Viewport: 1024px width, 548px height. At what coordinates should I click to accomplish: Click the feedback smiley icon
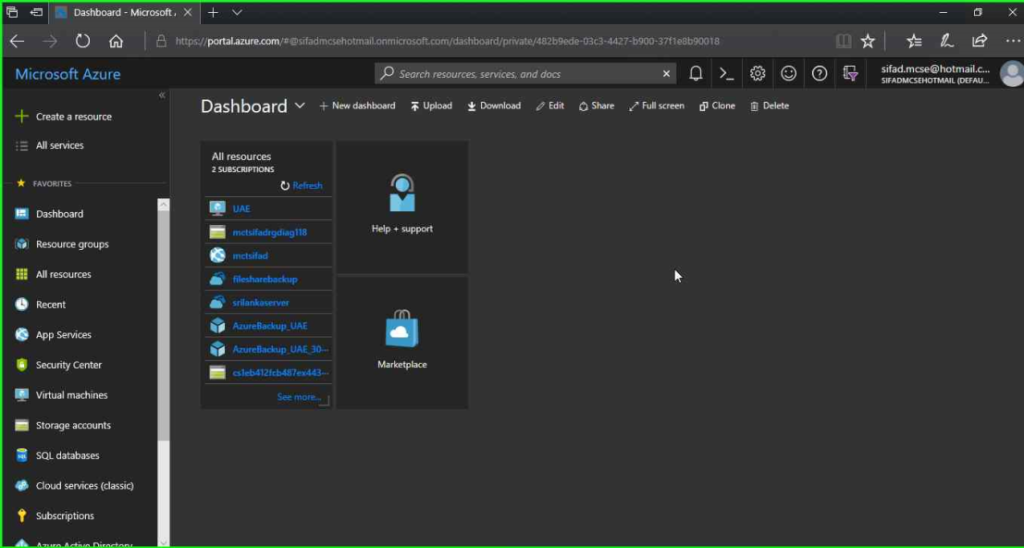[789, 74]
